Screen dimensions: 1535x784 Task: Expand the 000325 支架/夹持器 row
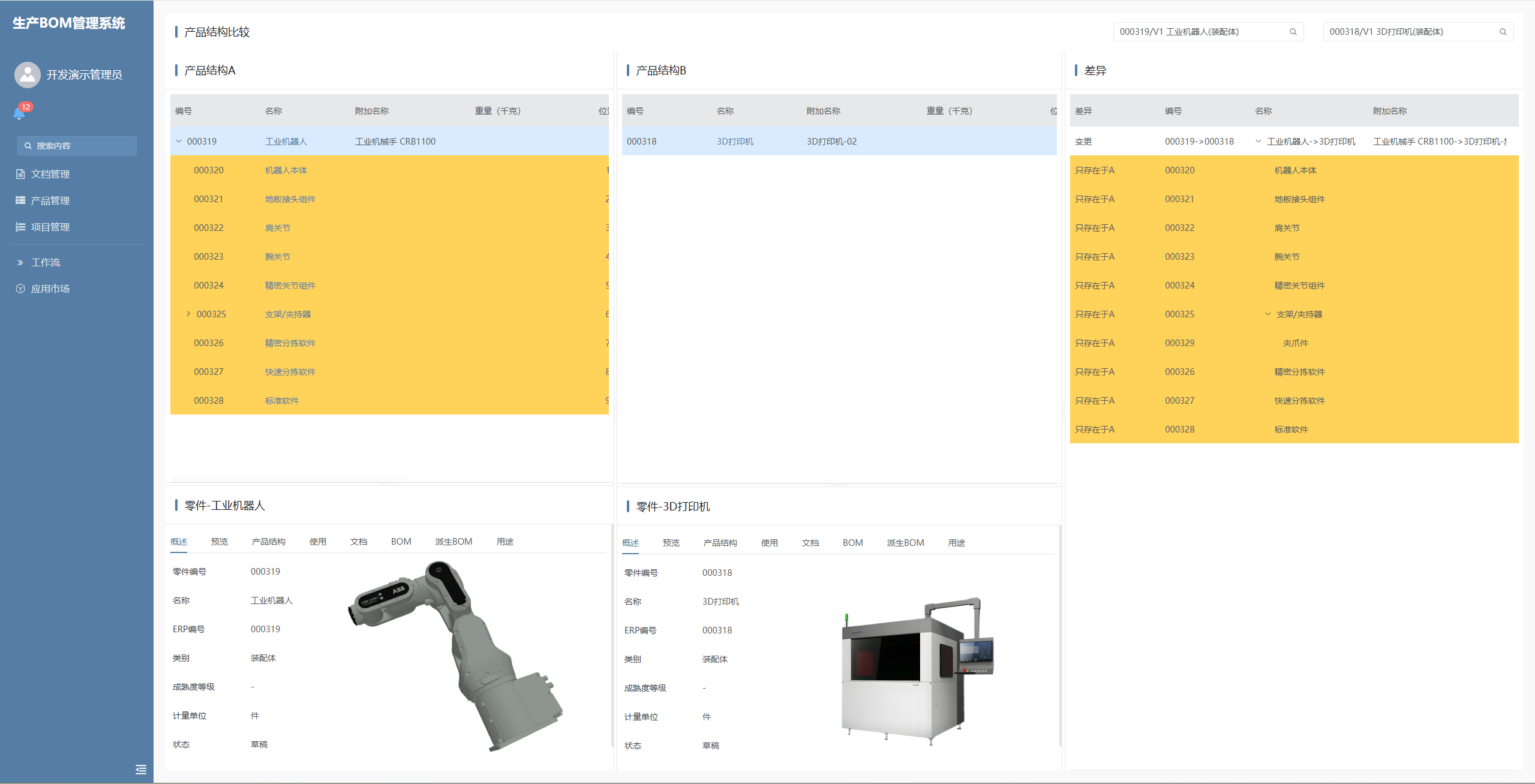tap(188, 314)
